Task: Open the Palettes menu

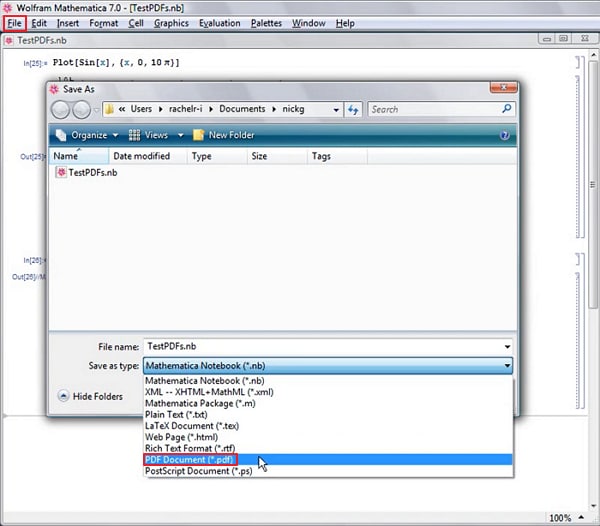Action: click(266, 23)
